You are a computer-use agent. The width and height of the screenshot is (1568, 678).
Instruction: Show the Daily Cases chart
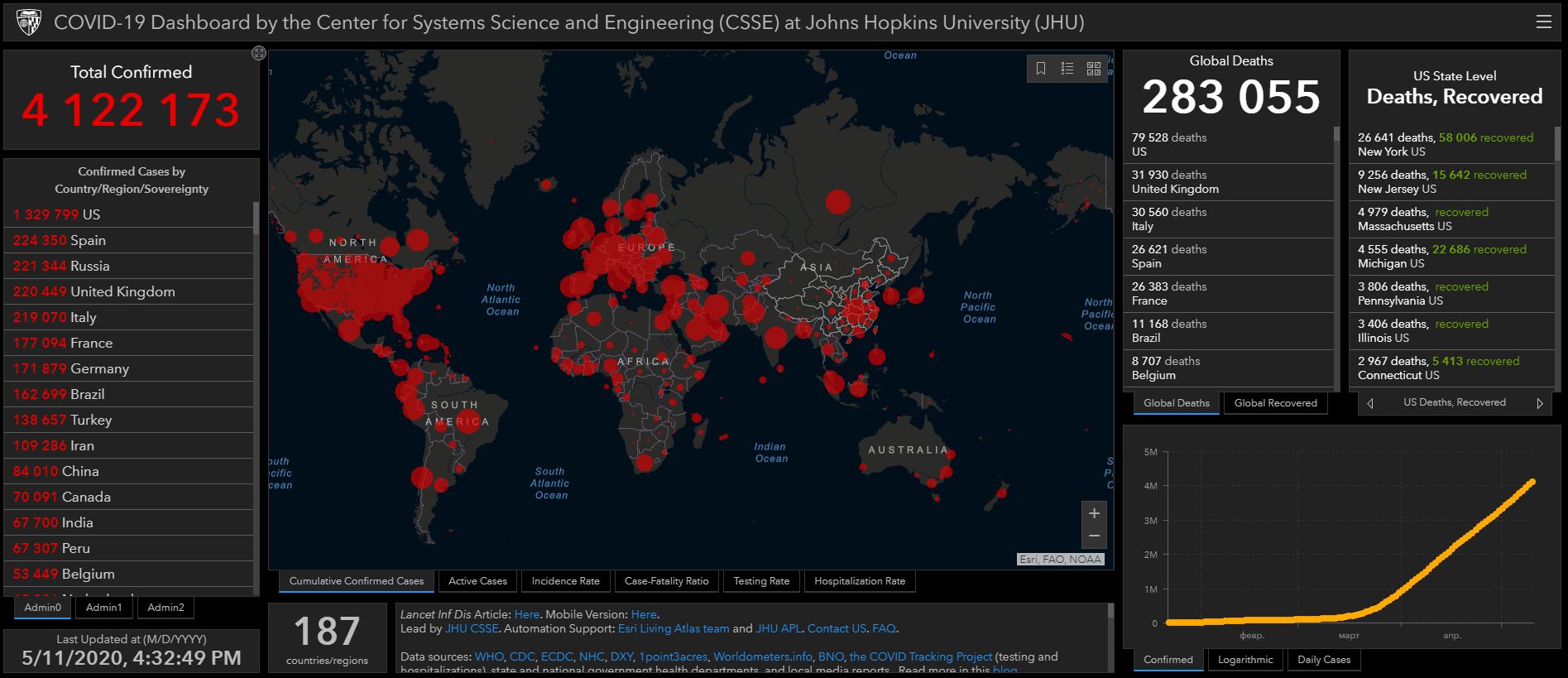(x=1323, y=660)
